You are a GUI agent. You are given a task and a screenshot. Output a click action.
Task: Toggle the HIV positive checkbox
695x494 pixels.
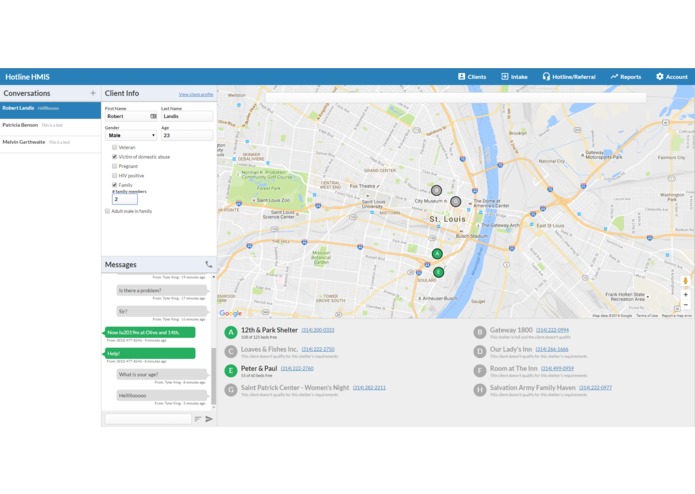tap(114, 175)
